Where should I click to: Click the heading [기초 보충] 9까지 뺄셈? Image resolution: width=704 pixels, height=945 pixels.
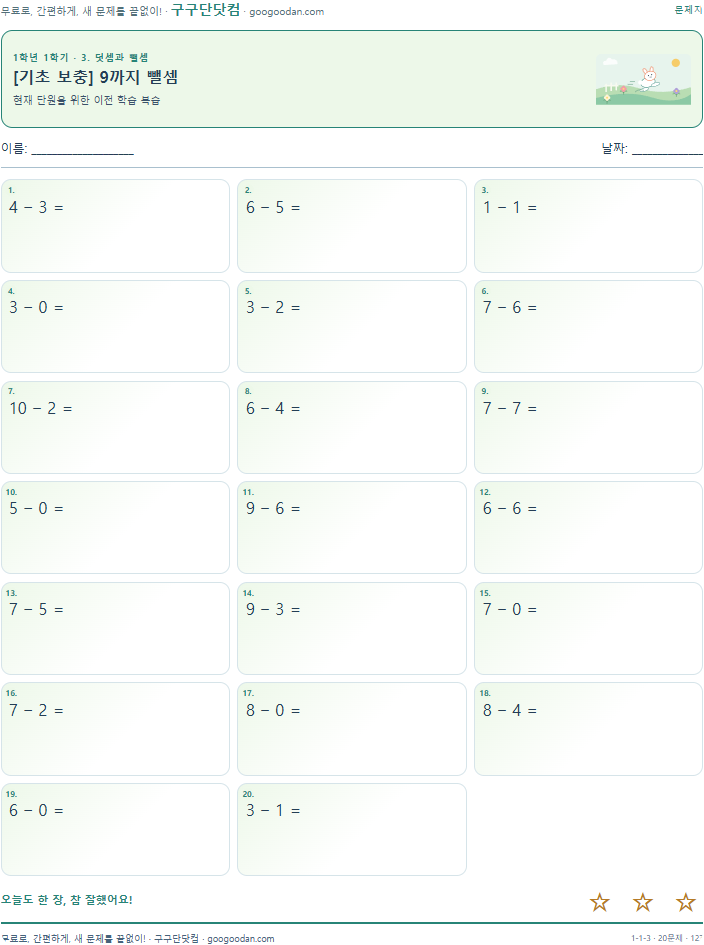[95, 77]
